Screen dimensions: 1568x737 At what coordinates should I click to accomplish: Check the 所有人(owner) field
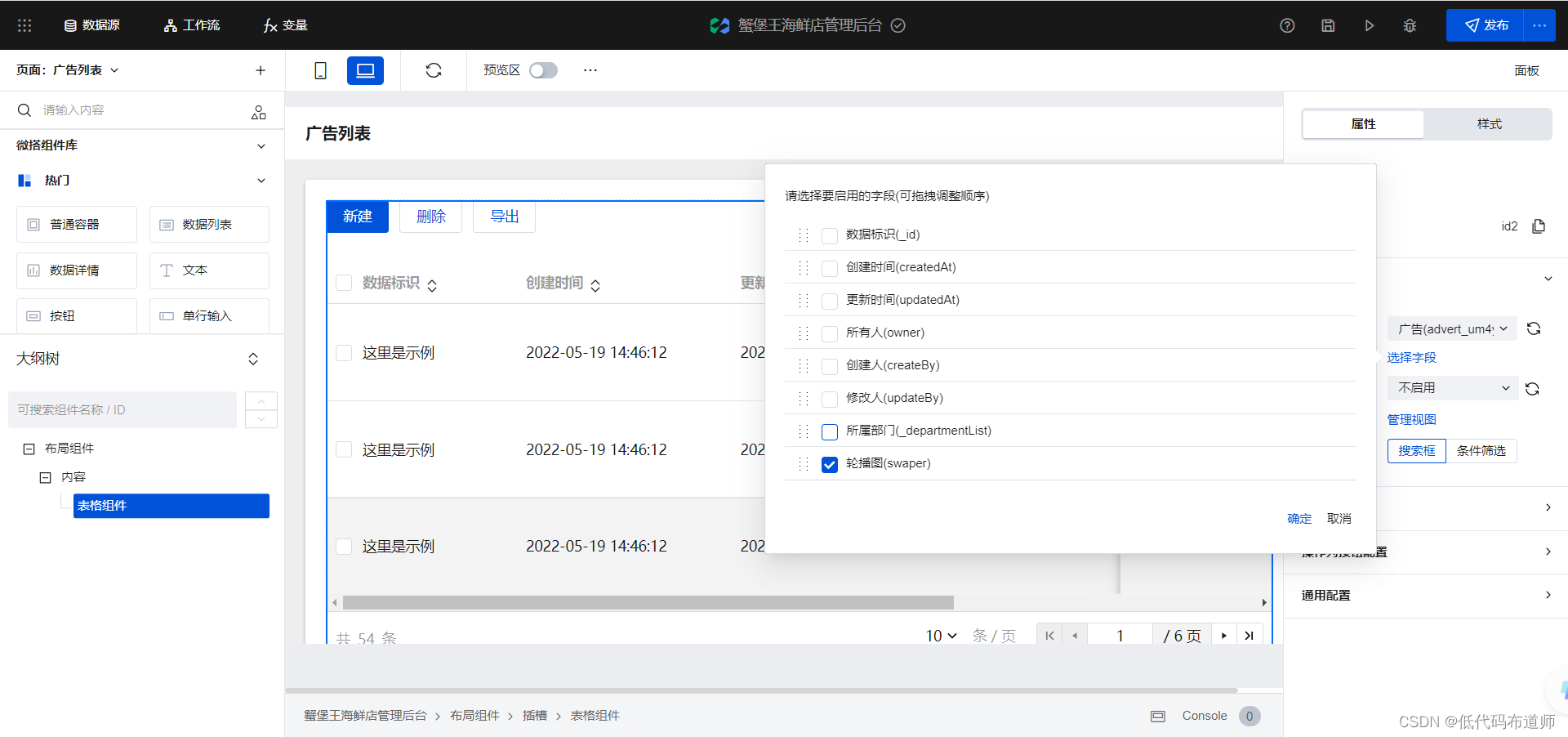[x=830, y=333]
